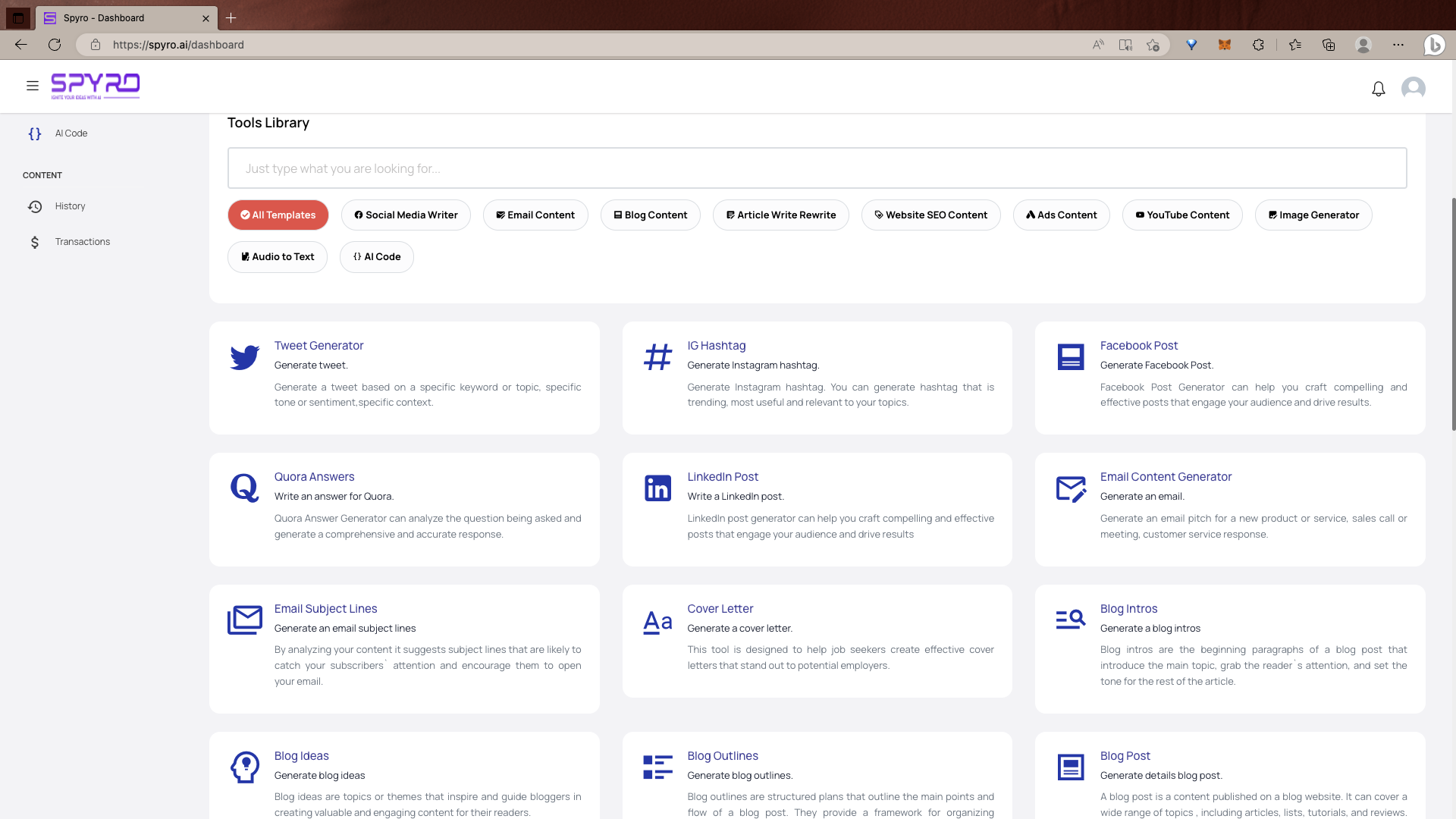Filter by Blog Content
Viewport: 1456px width, 819px height.
[x=651, y=215]
